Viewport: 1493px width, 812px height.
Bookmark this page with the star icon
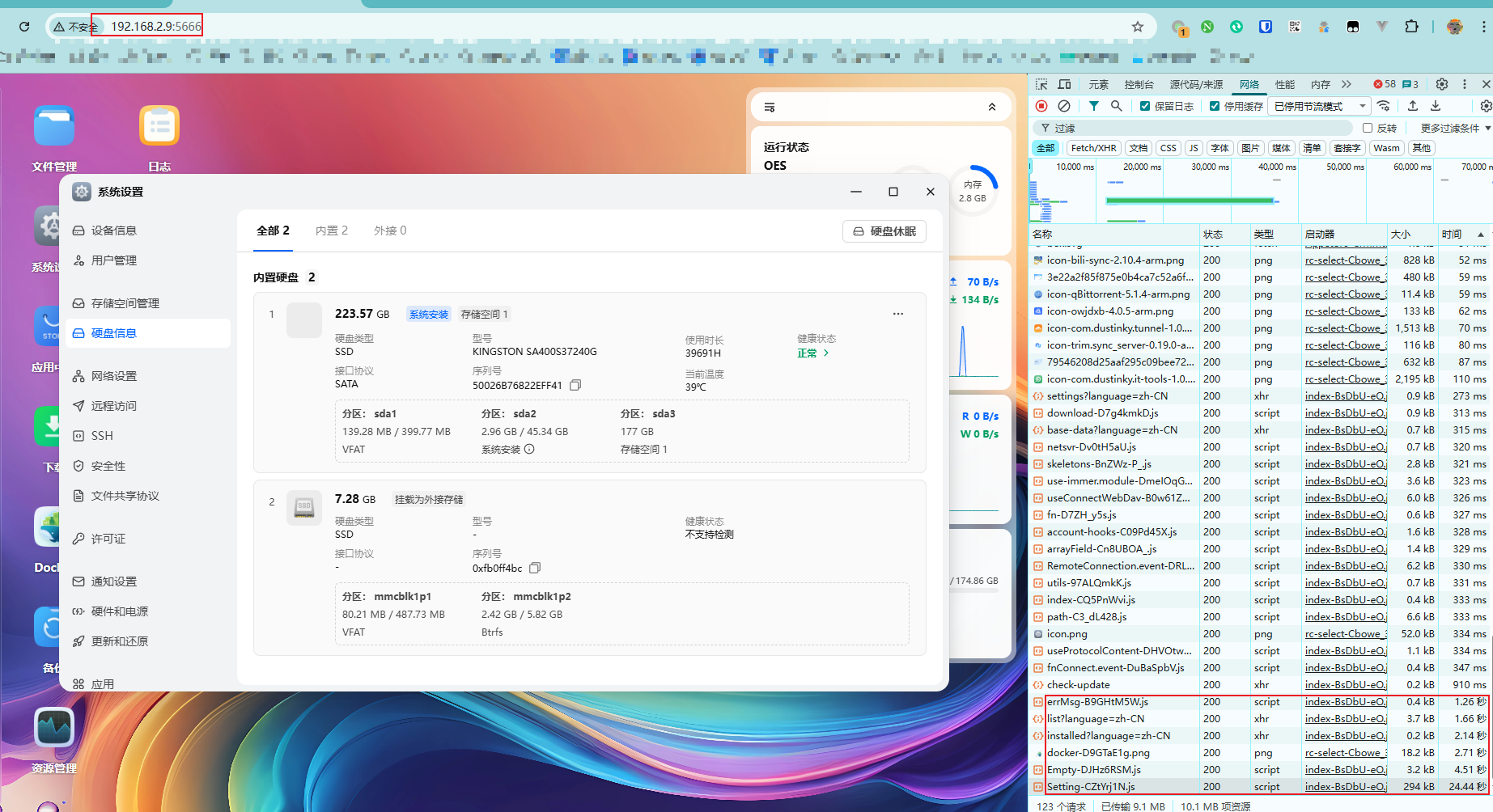coord(1137,27)
